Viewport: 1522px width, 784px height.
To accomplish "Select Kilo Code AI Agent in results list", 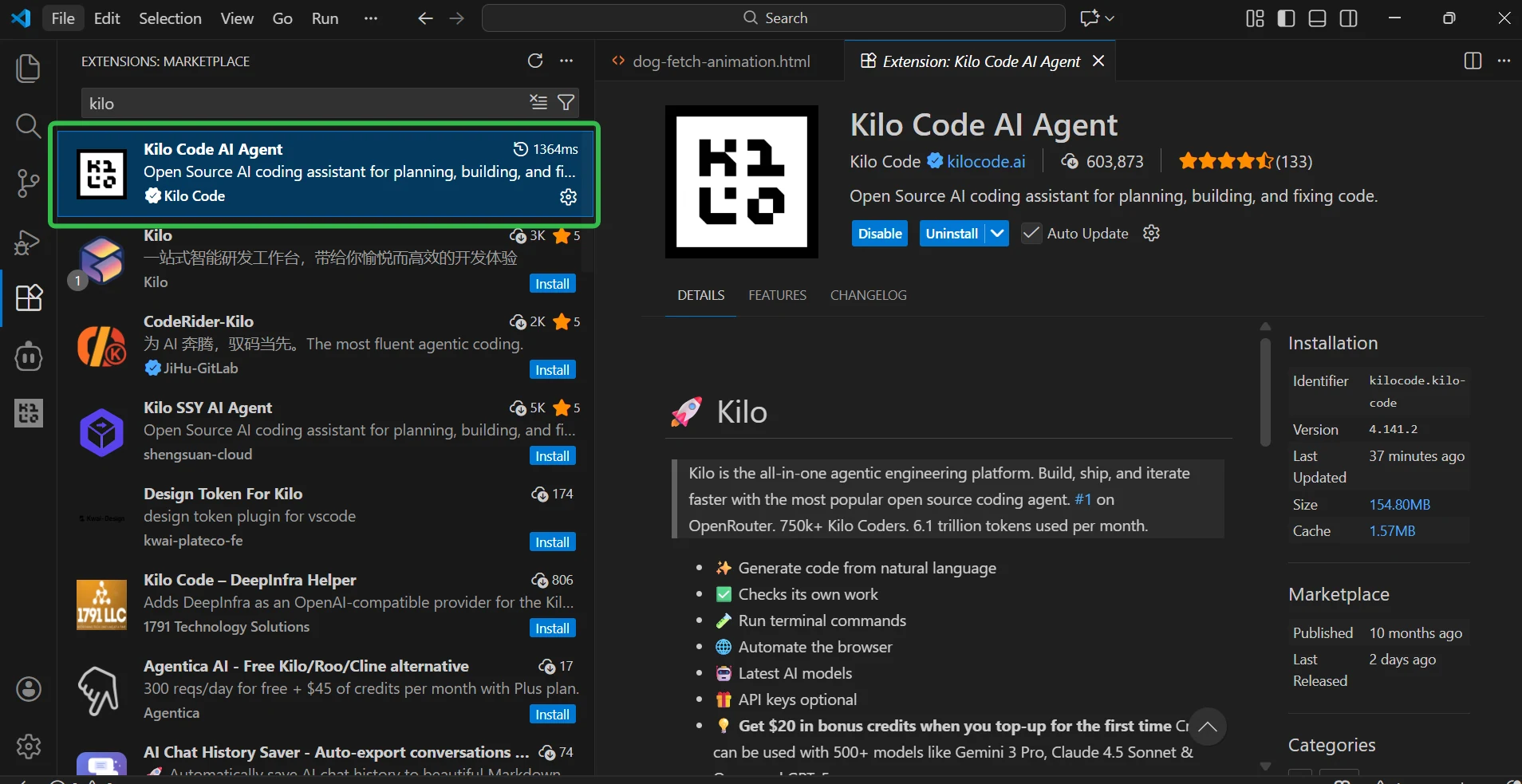I will [x=325, y=174].
